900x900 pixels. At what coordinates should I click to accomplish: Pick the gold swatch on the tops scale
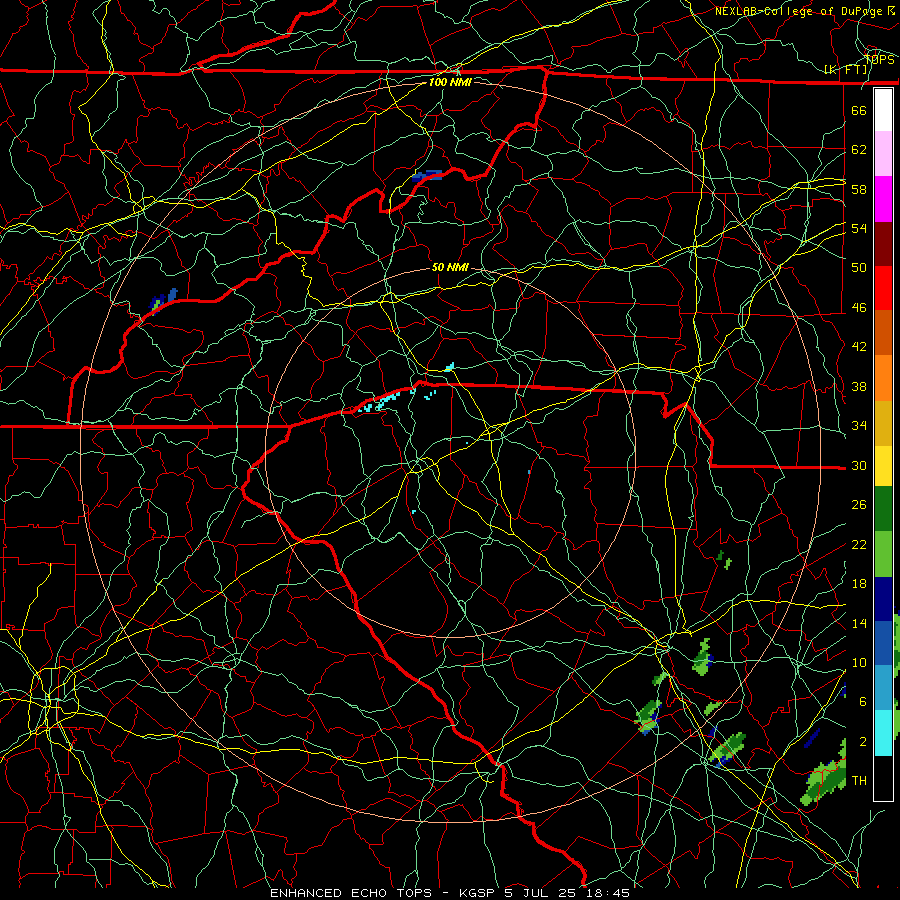(x=883, y=423)
